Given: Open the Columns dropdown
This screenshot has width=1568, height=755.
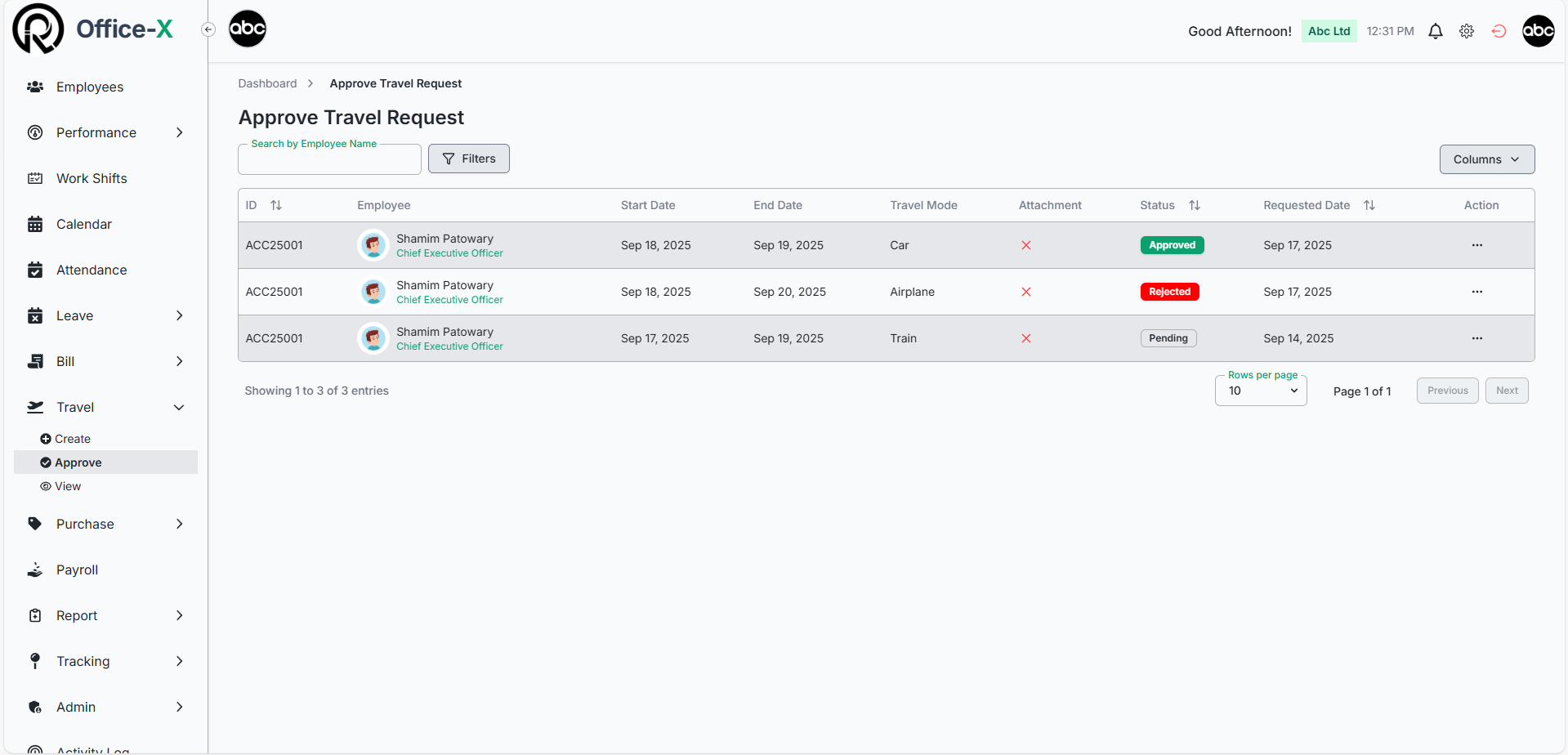Looking at the screenshot, I should point(1486,159).
